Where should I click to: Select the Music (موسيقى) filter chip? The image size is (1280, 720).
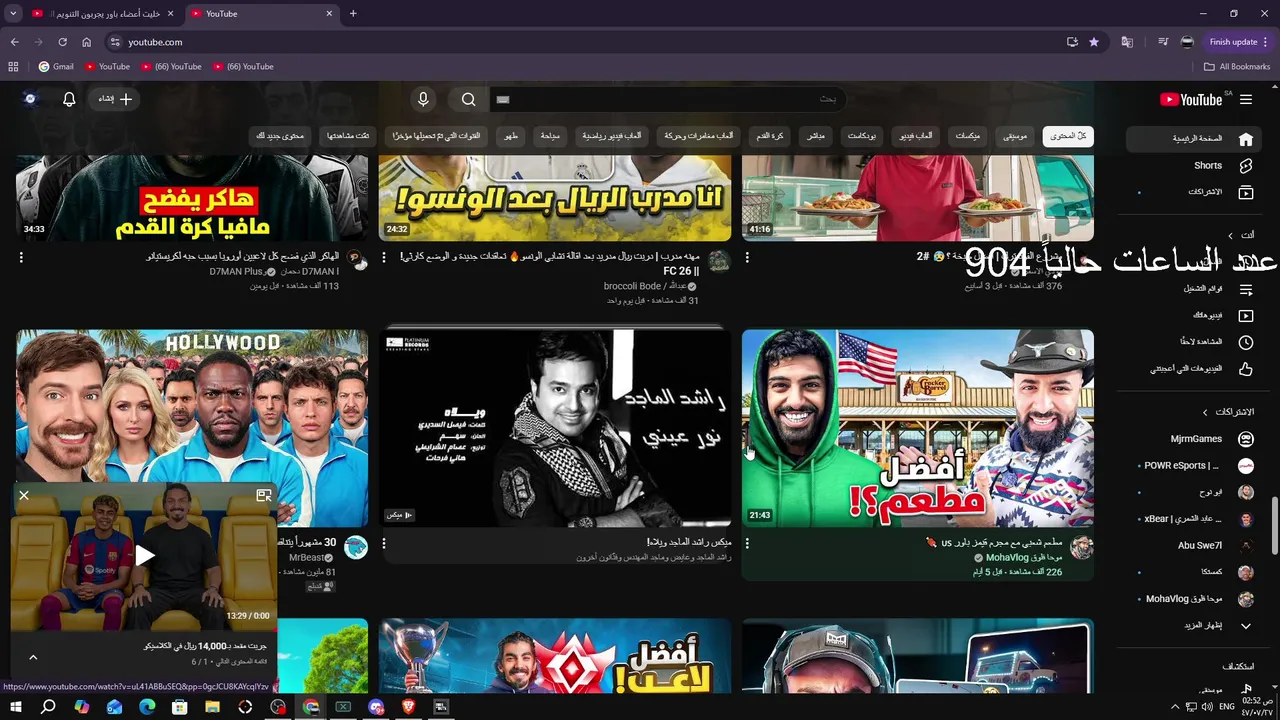(1015, 136)
